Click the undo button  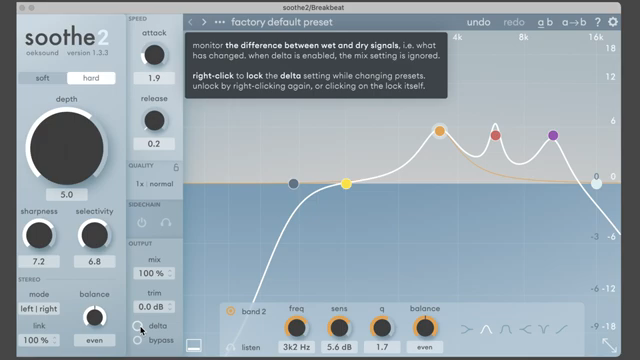[478, 22]
